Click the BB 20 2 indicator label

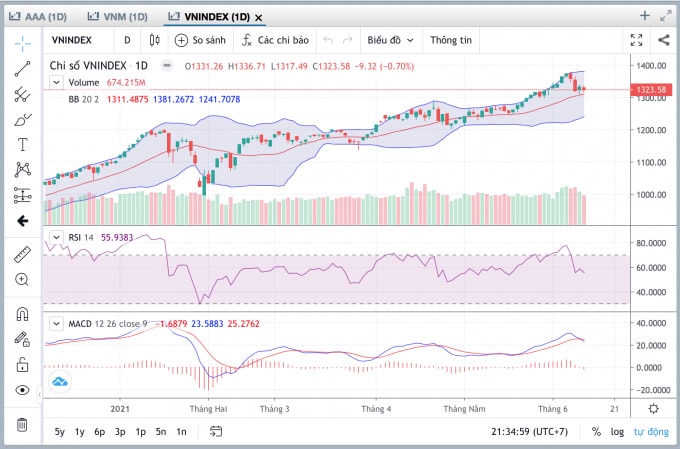click(83, 99)
